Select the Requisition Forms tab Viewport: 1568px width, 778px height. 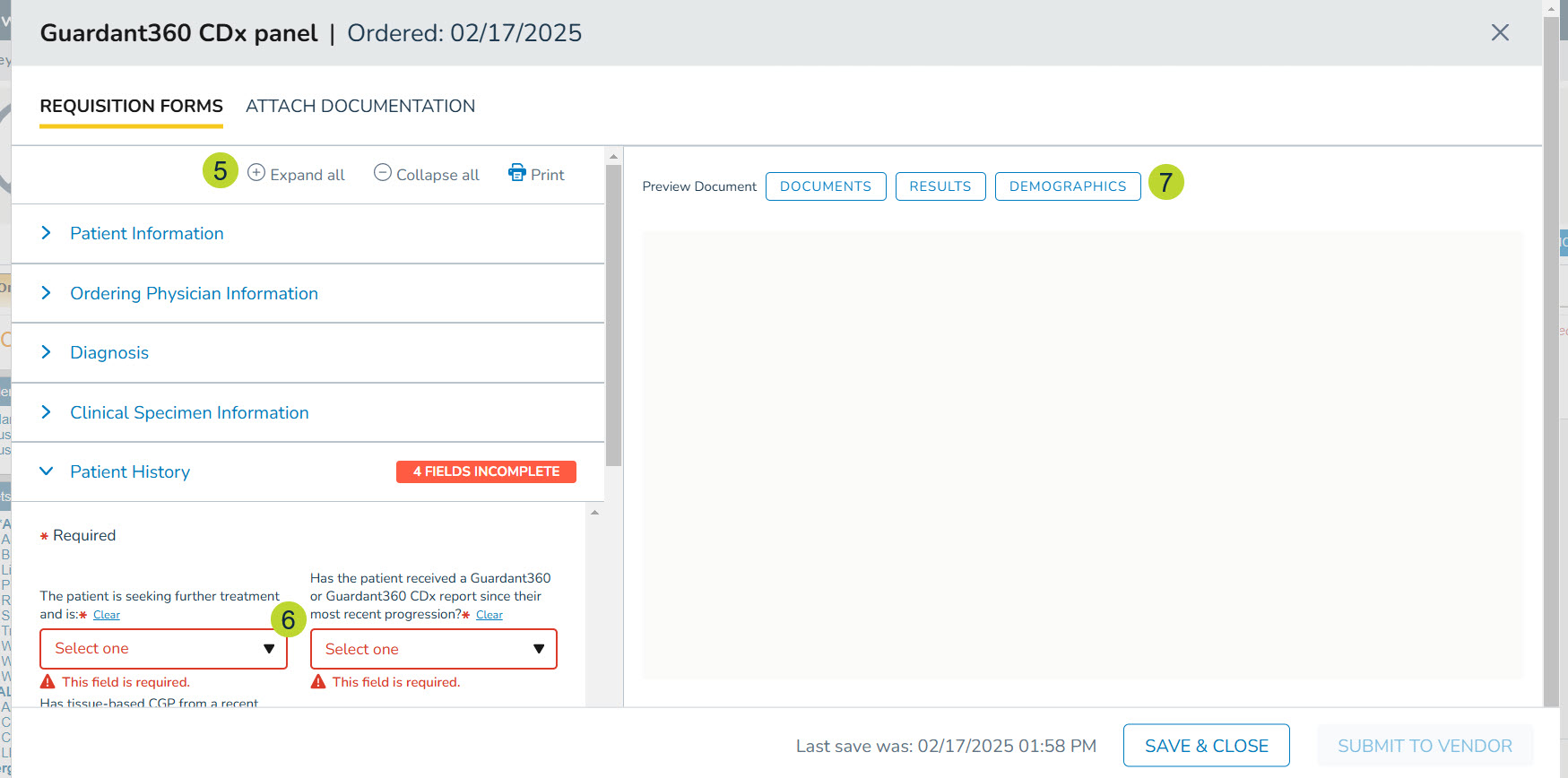131,107
